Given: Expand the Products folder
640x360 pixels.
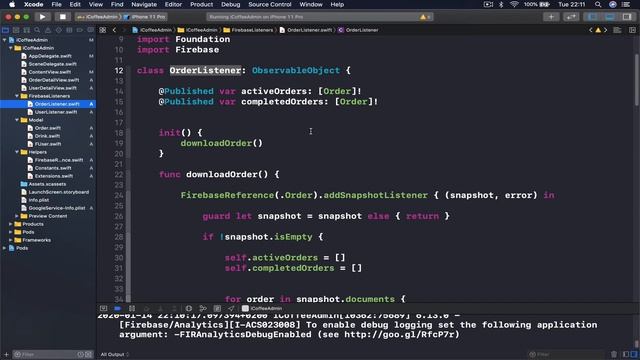Looking at the screenshot, I should (x=11, y=224).
